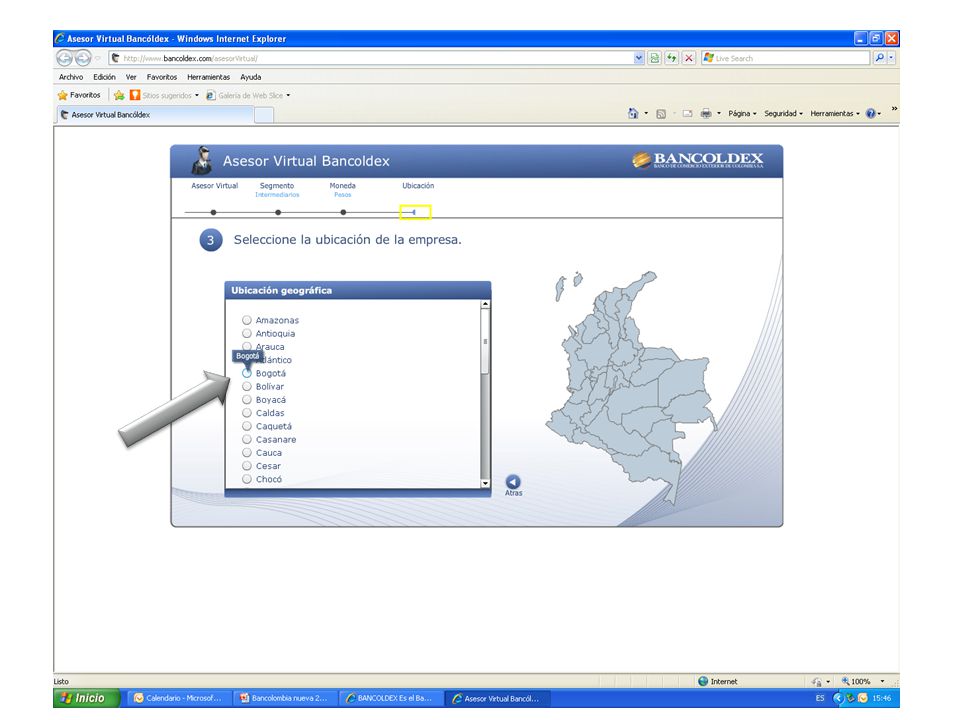The height and width of the screenshot is (720, 960).
Task: Open the Ver menu
Action: coord(131,77)
